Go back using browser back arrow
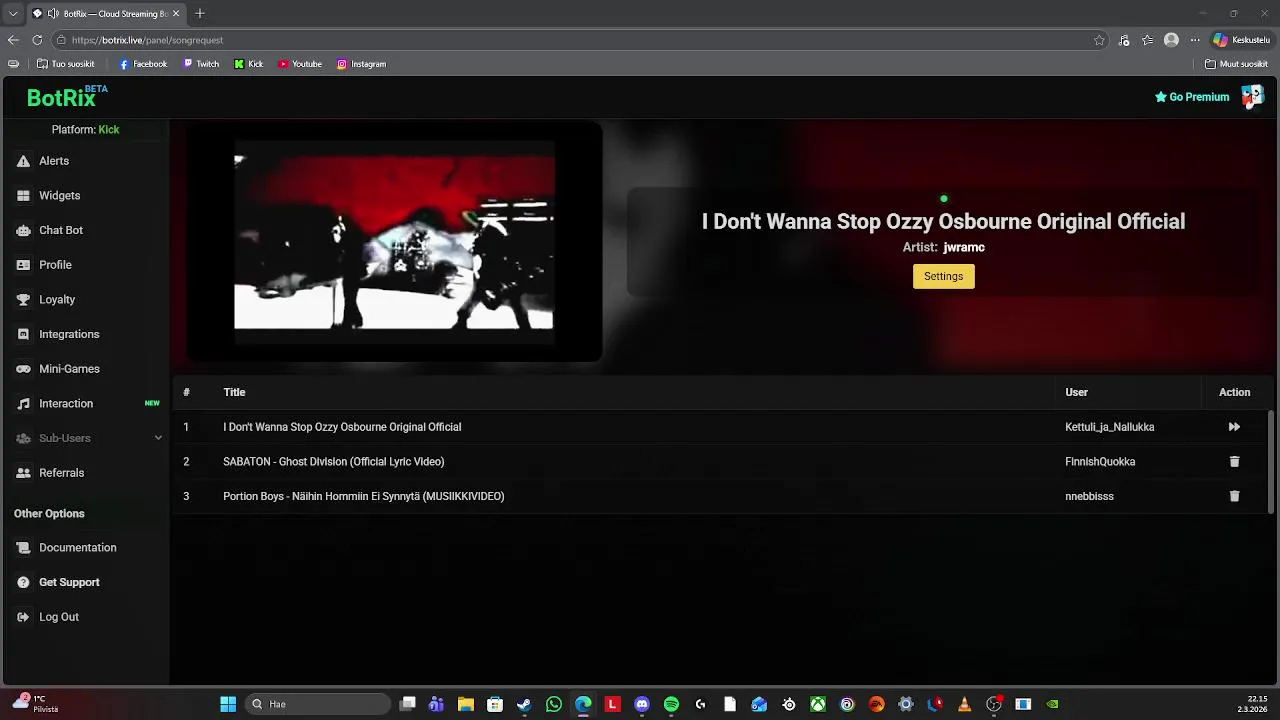 coord(13,40)
